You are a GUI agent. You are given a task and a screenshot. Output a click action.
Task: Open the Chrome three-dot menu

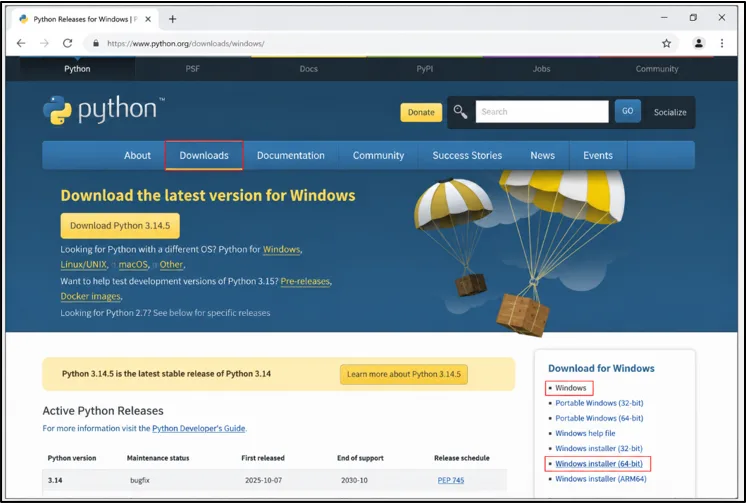722,43
